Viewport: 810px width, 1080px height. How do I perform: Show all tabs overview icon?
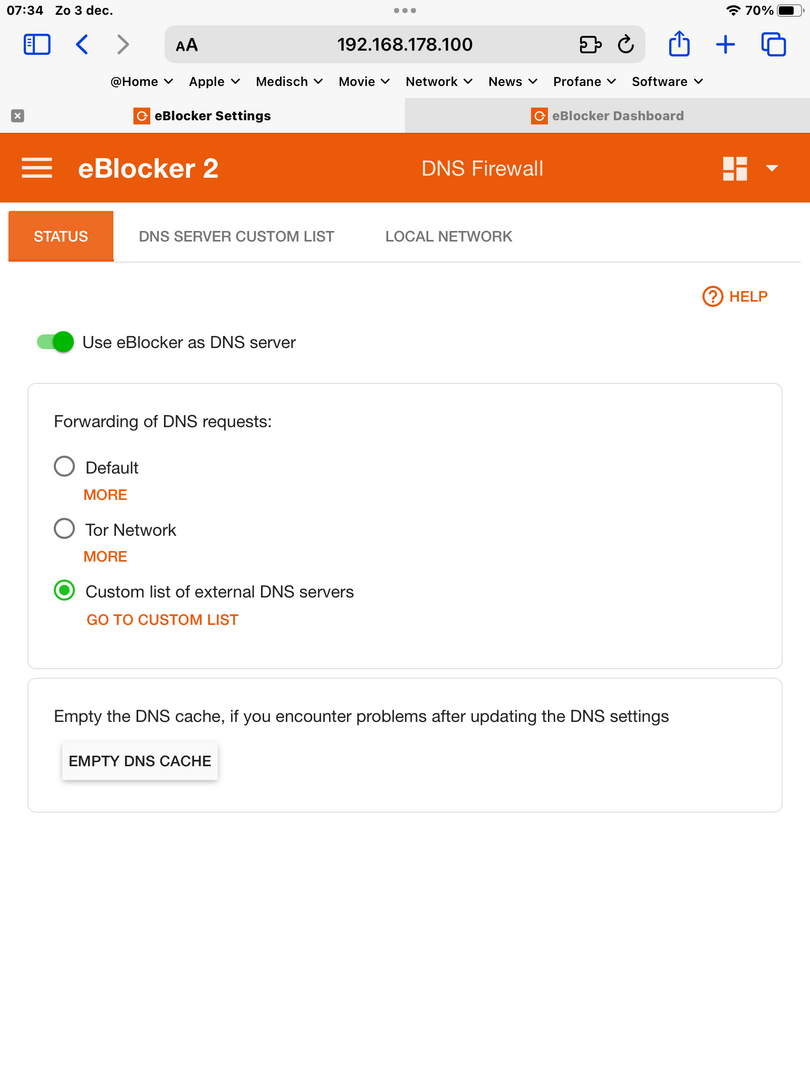pyautogui.click(x=773, y=44)
